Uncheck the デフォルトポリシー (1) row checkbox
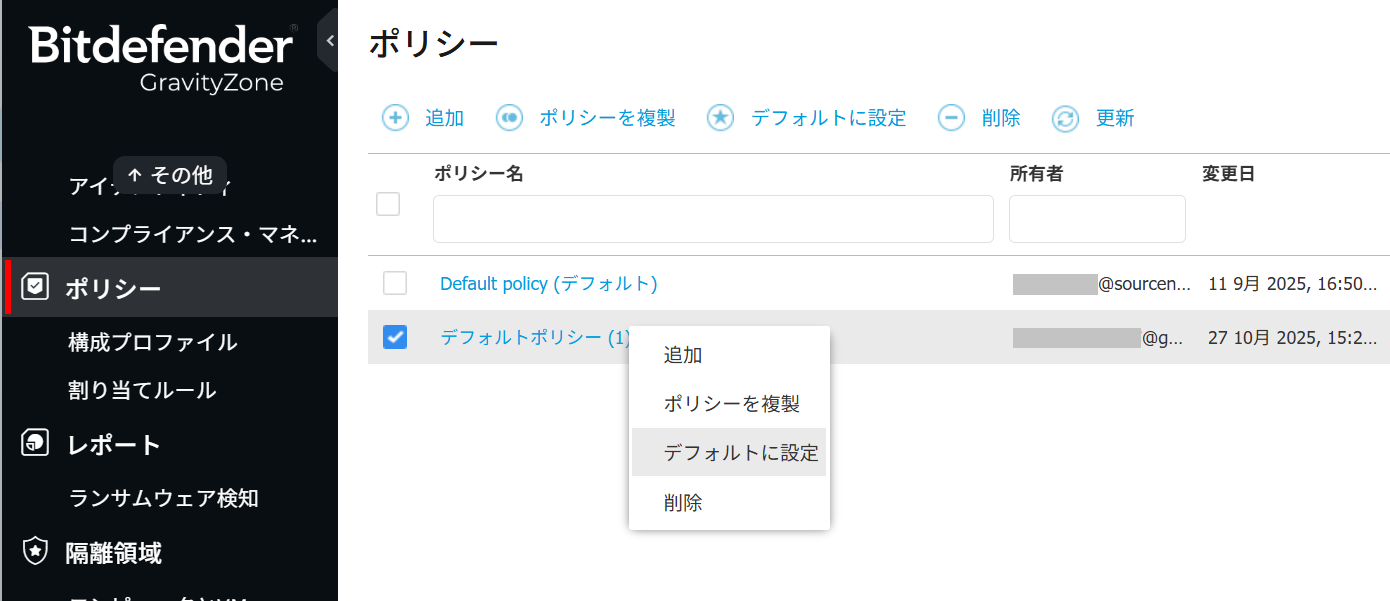Image resolution: width=1390 pixels, height=601 pixels. coord(395,337)
